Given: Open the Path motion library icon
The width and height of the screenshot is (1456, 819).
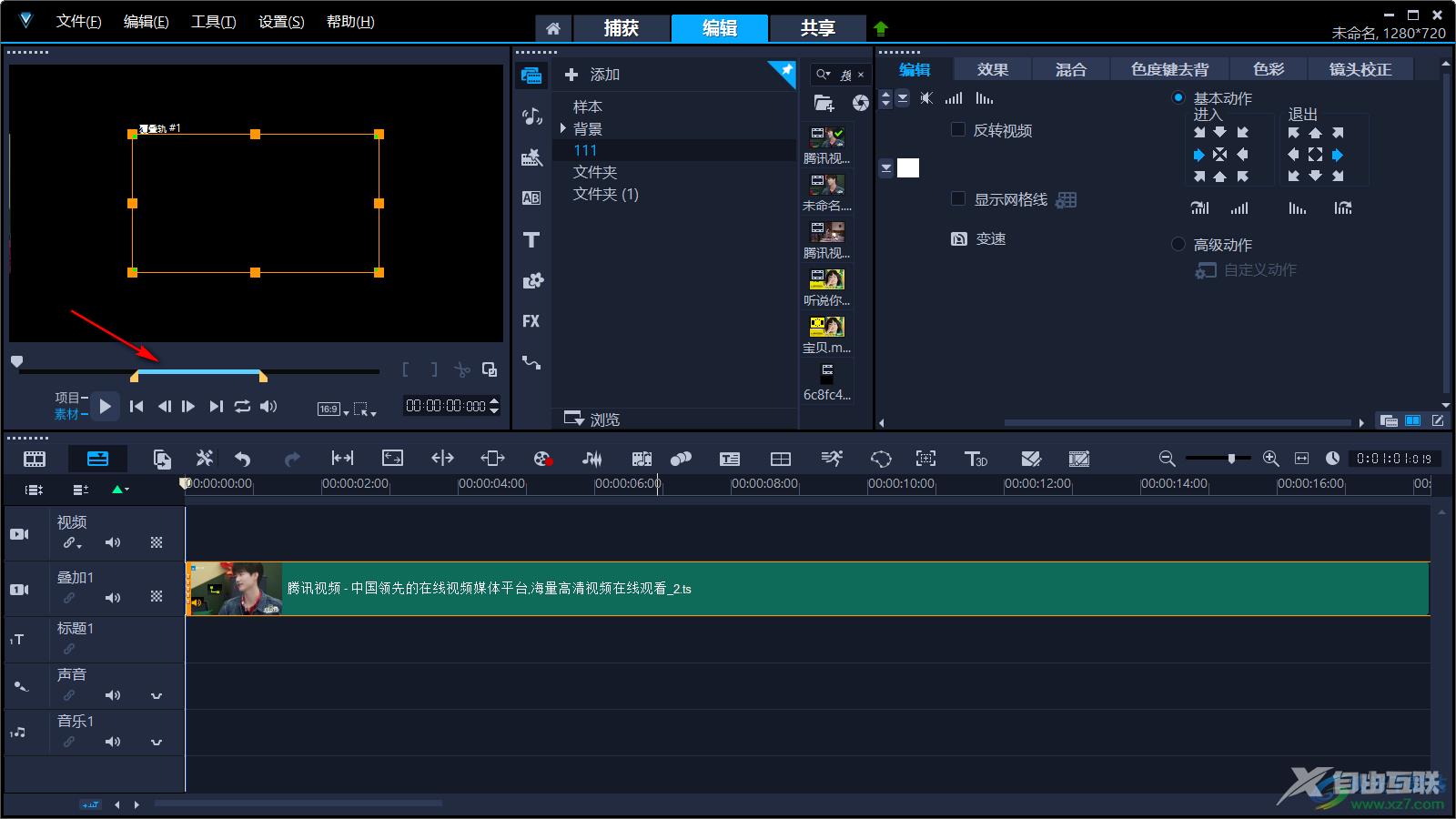Looking at the screenshot, I should tap(531, 362).
